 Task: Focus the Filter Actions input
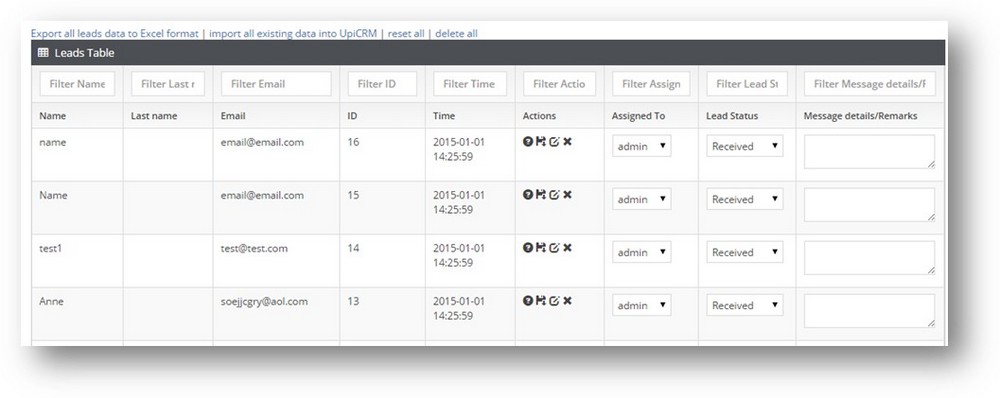(x=559, y=84)
